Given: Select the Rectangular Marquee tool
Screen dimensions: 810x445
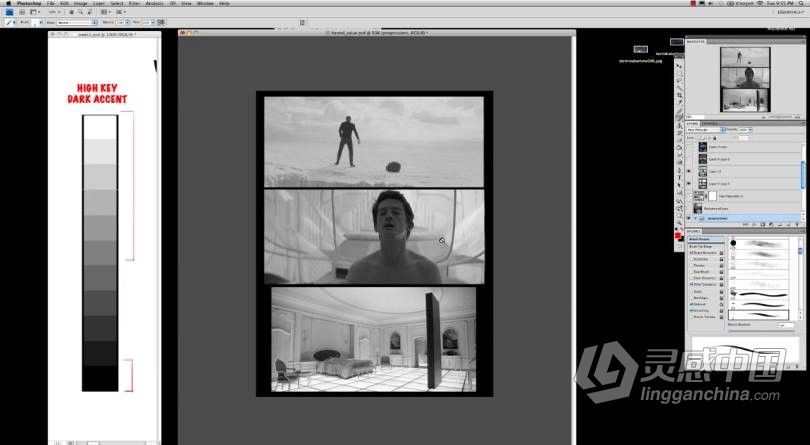Looking at the screenshot, I should pos(679,73).
